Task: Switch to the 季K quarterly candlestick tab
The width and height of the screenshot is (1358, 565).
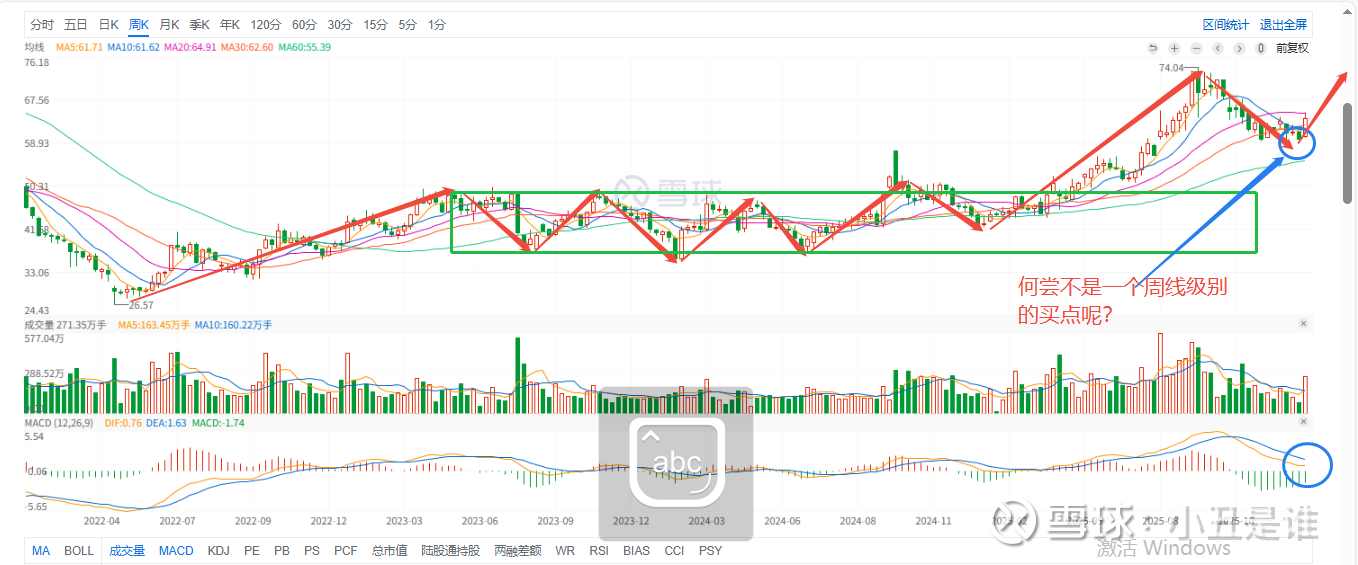Action: tap(200, 24)
